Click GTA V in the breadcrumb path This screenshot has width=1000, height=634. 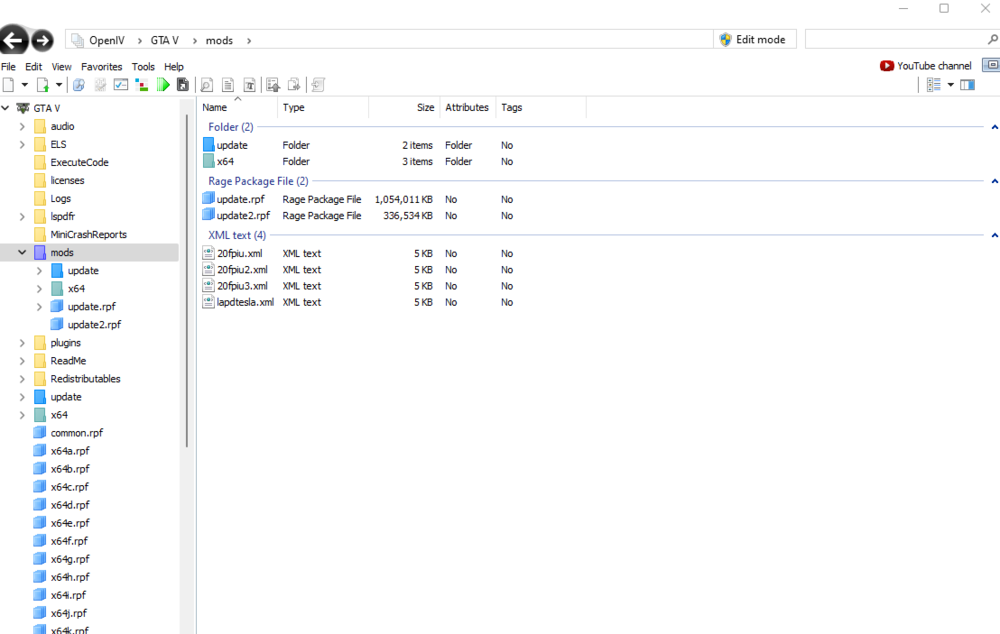pyautogui.click(x=163, y=40)
